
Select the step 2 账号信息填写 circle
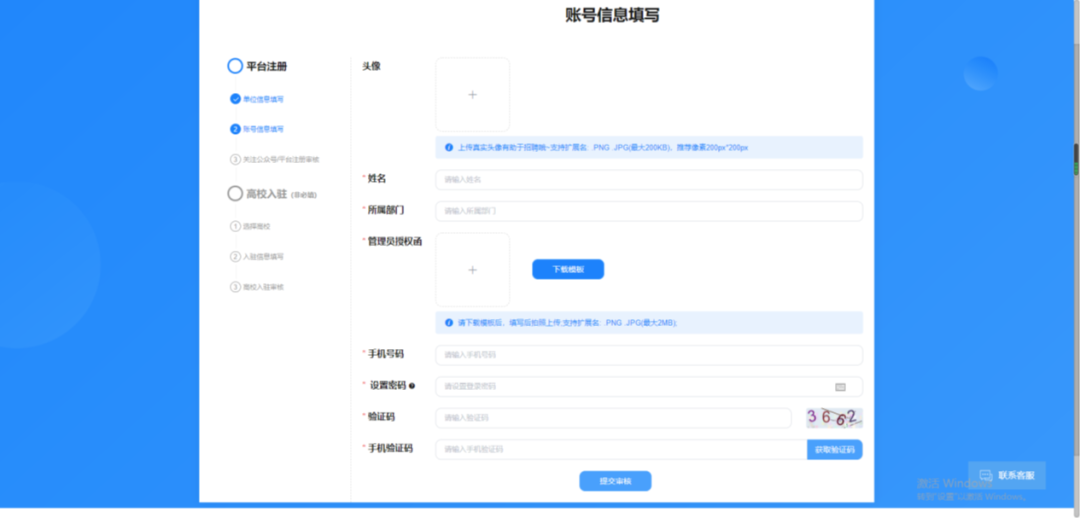coord(235,129)
